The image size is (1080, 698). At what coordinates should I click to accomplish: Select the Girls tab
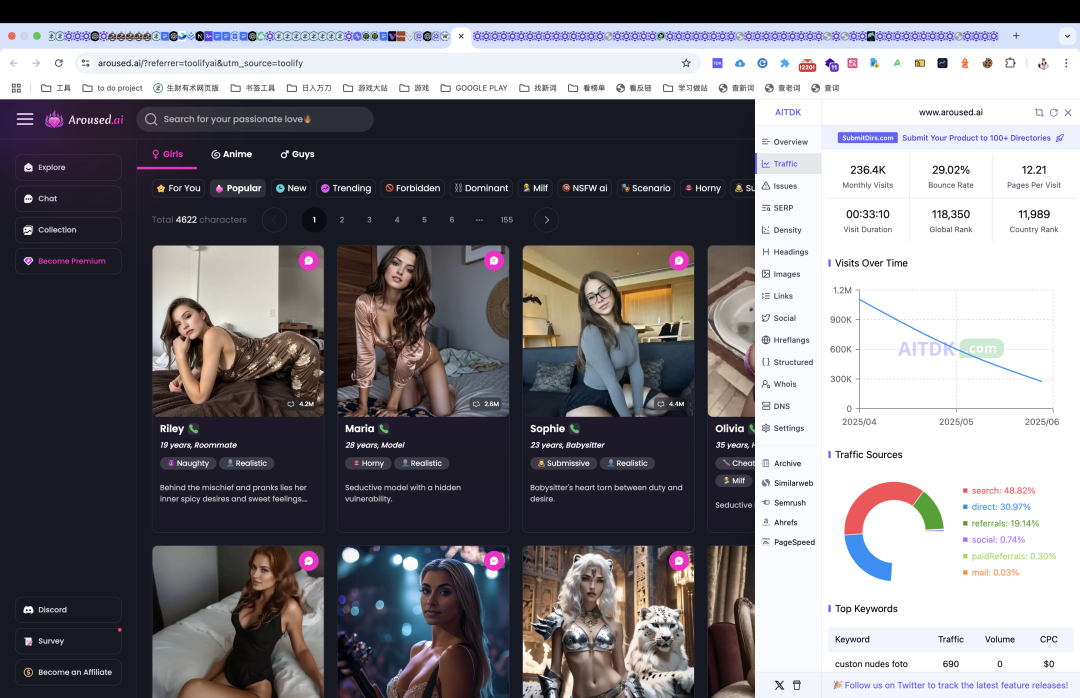pos(167,154)
